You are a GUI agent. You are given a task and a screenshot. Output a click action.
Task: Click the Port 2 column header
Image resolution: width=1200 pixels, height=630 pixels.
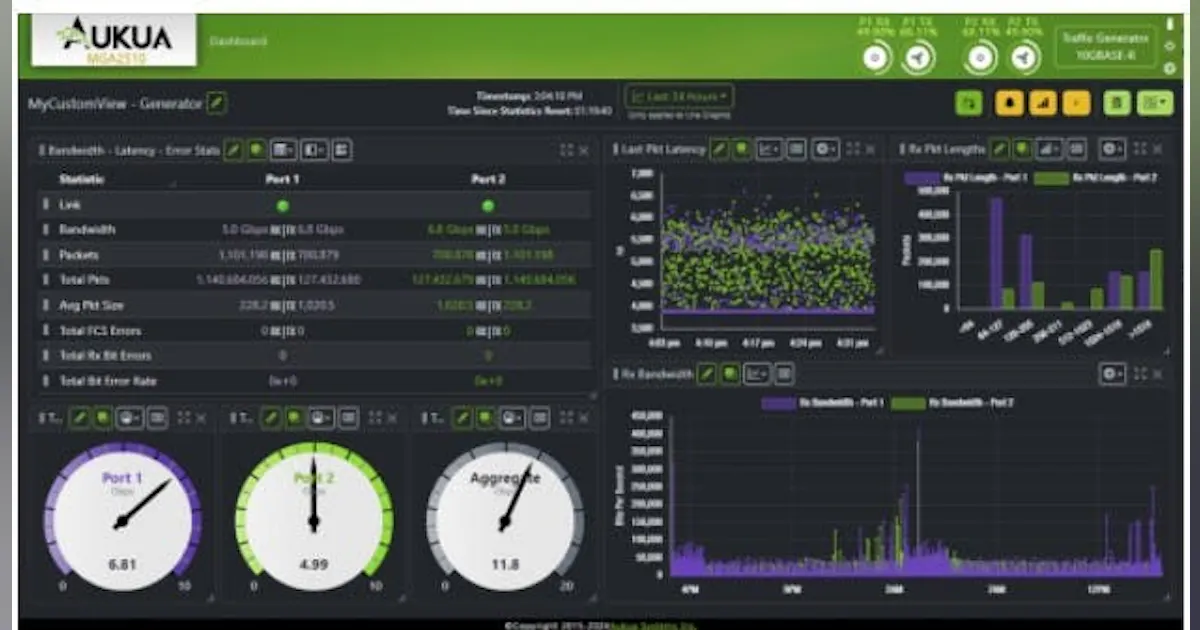[488, 180]
